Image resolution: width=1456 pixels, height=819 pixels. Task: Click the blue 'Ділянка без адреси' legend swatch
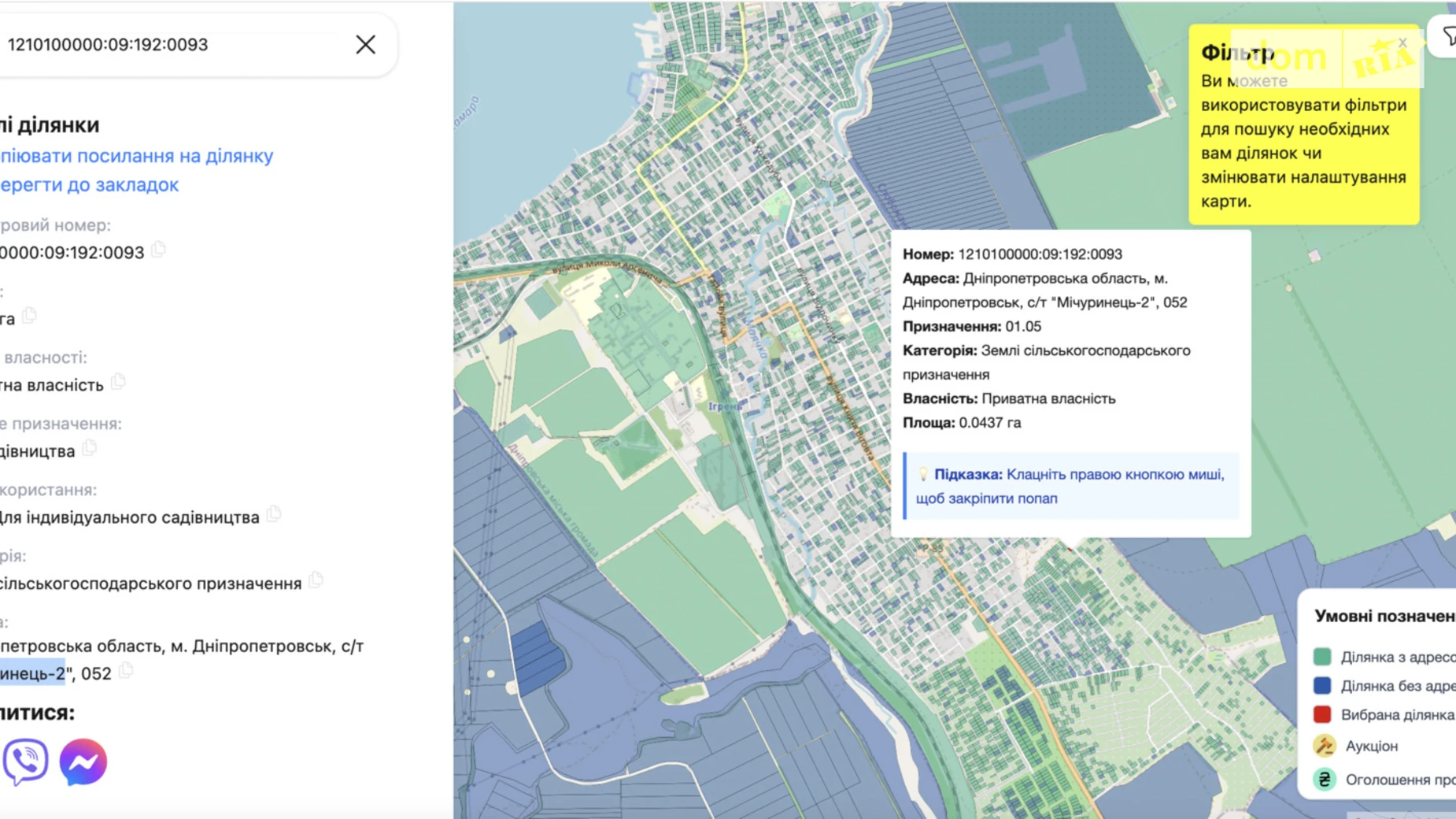[1322, 686]
